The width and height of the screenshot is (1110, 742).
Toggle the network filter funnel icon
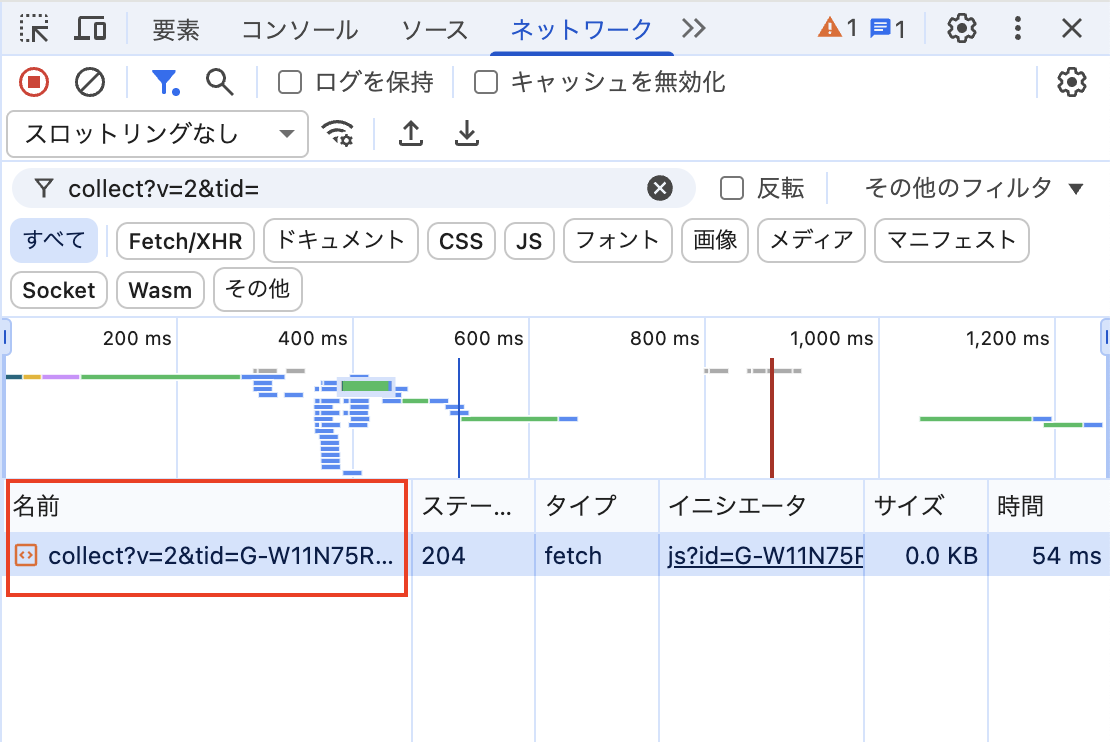(164, 82)
